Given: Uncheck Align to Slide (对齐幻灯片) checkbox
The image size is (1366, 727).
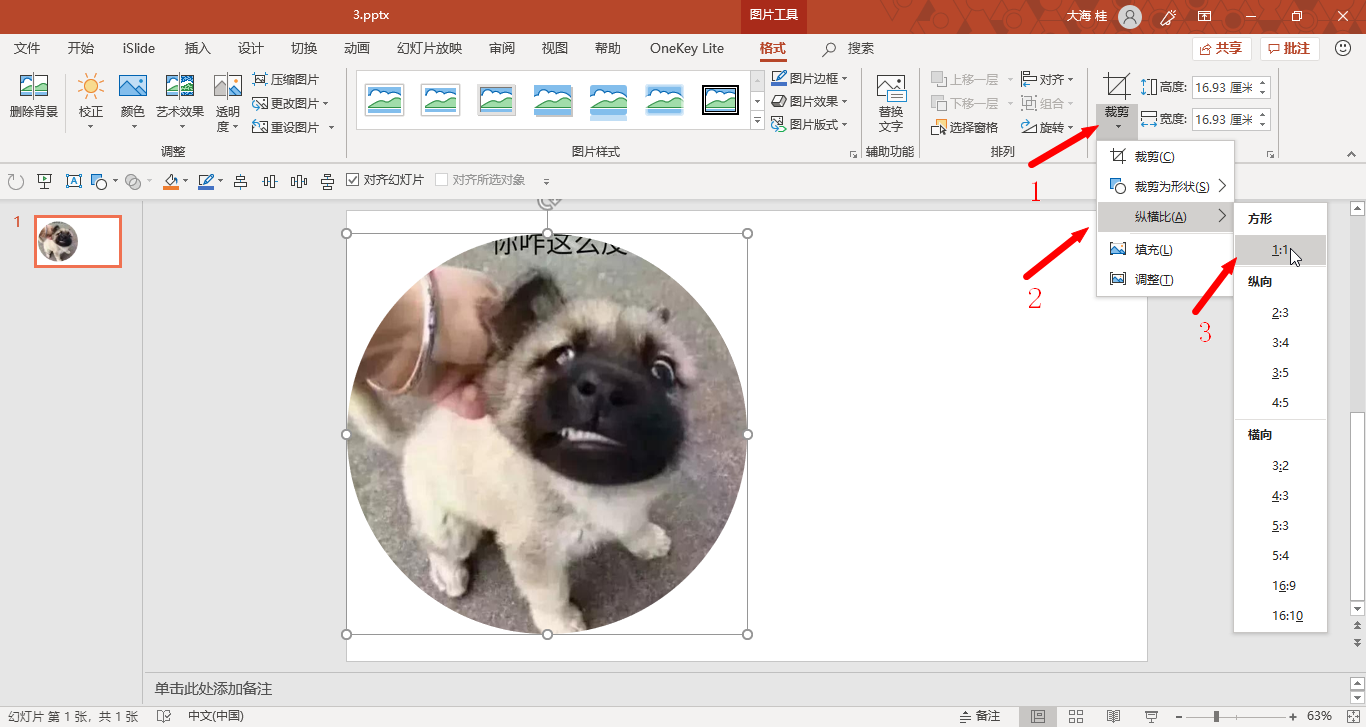Looking at the screenshot, I should [x=353, y=180].
